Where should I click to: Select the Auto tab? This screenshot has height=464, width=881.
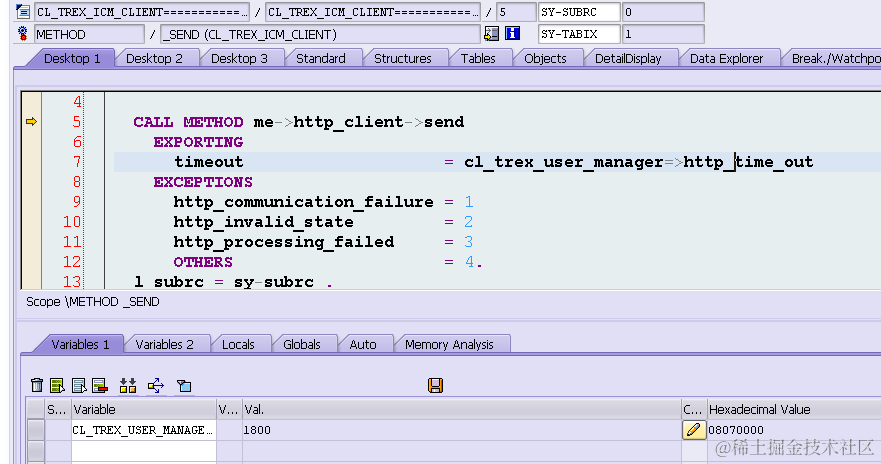click(x=363, y=344)
